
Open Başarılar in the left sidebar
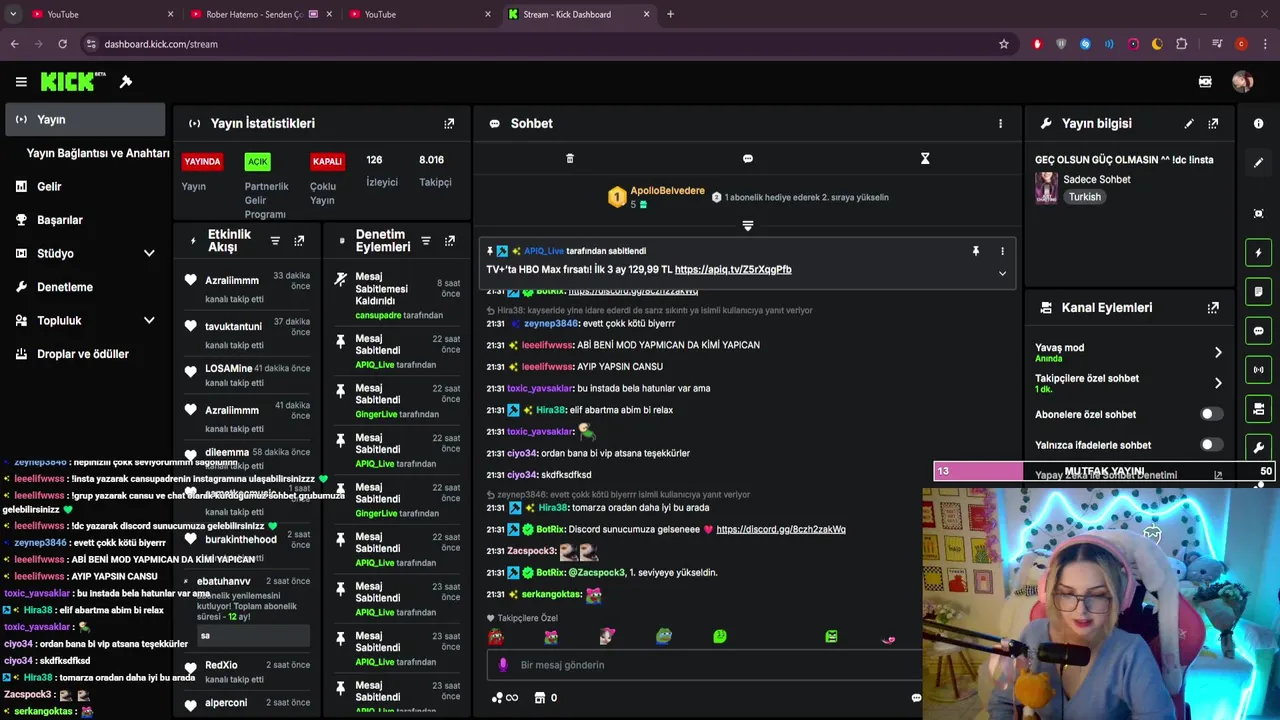(x=59, y=220)
